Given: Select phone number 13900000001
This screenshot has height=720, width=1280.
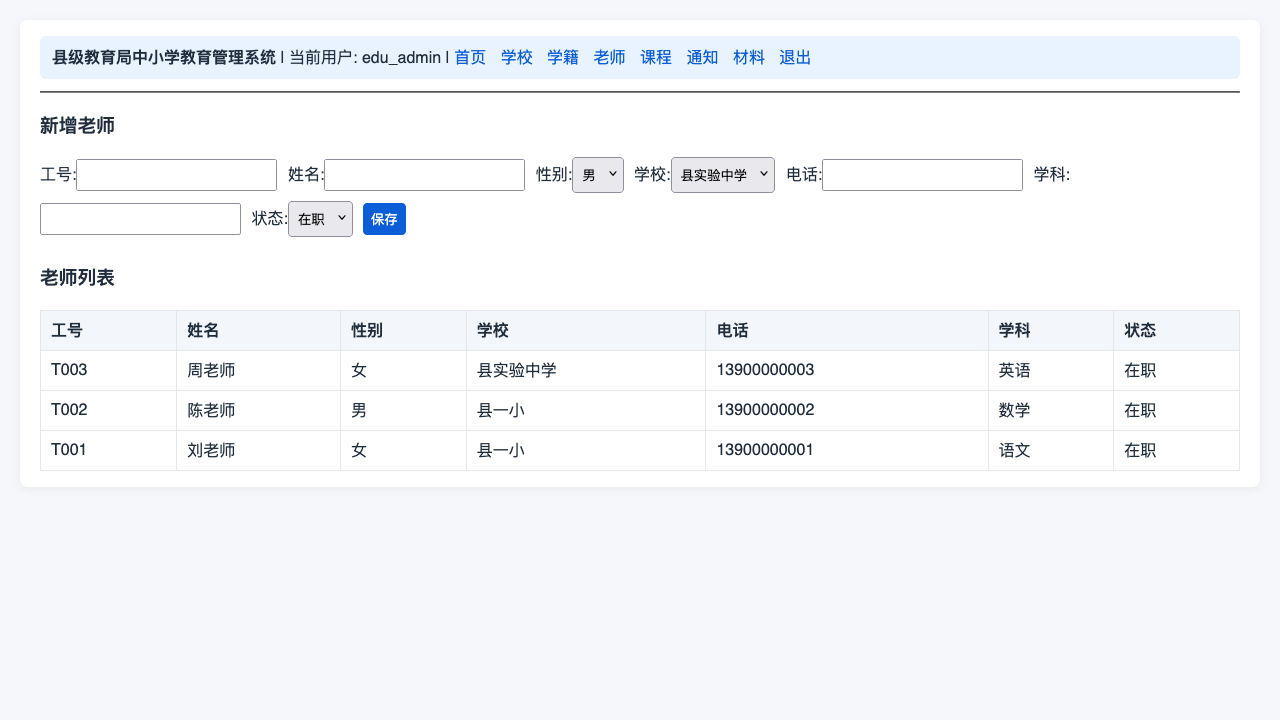Looking at the screenshot, I should pos(765,450).
